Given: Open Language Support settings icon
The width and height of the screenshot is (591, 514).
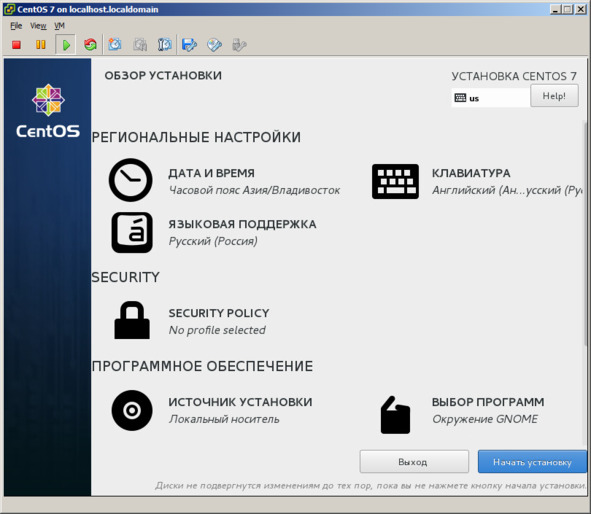Looking at the screenshot, I should coord(132,232).
